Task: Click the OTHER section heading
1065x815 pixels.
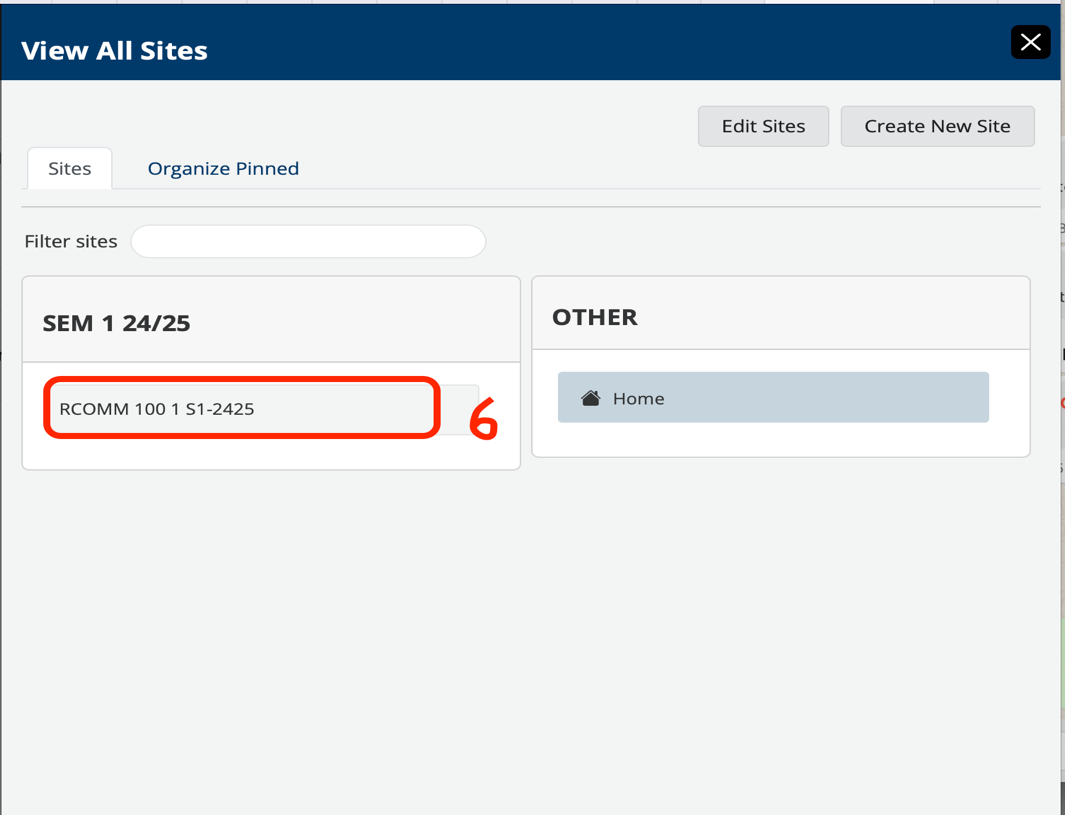Action: coord(594,316)
